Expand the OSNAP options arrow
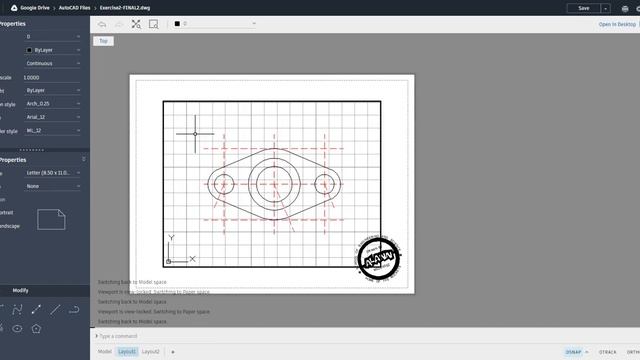Viewport: 640px width, 360px height. 587,352
